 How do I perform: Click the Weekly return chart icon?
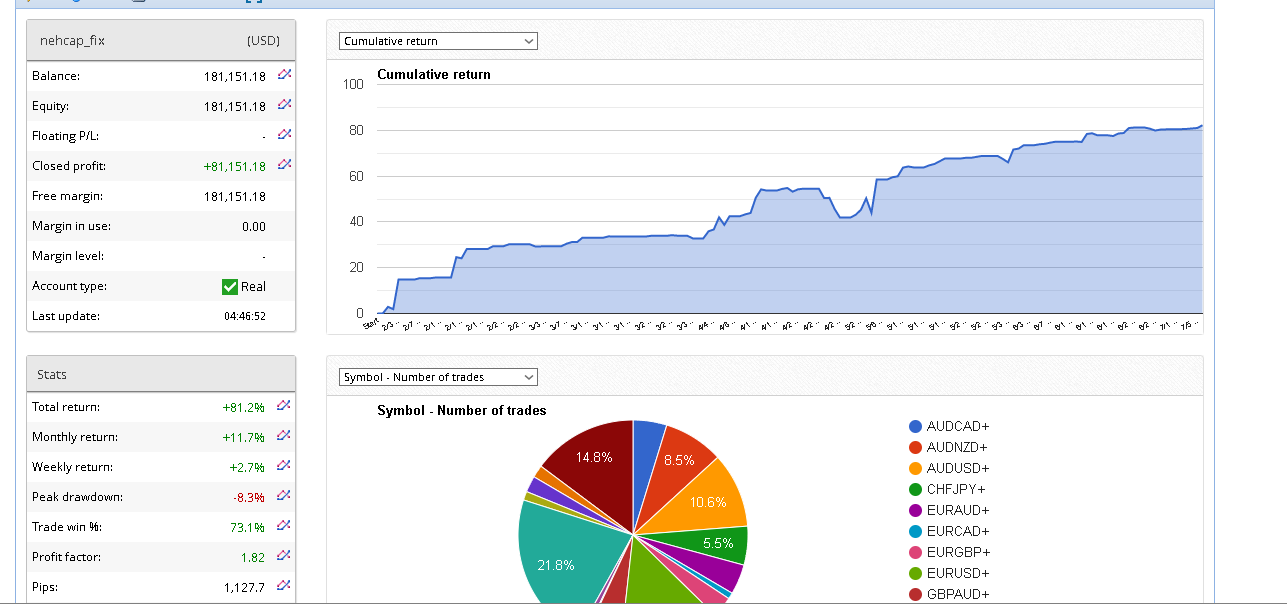click(285, 466)
